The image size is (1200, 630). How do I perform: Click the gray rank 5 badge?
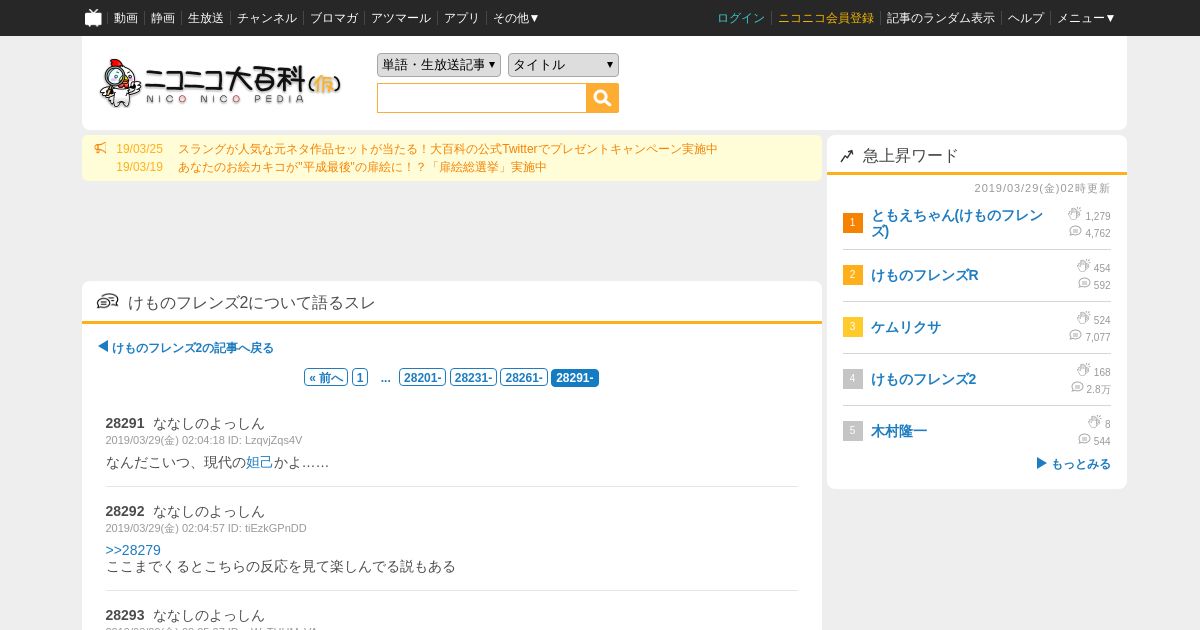[x=852, y=431]
